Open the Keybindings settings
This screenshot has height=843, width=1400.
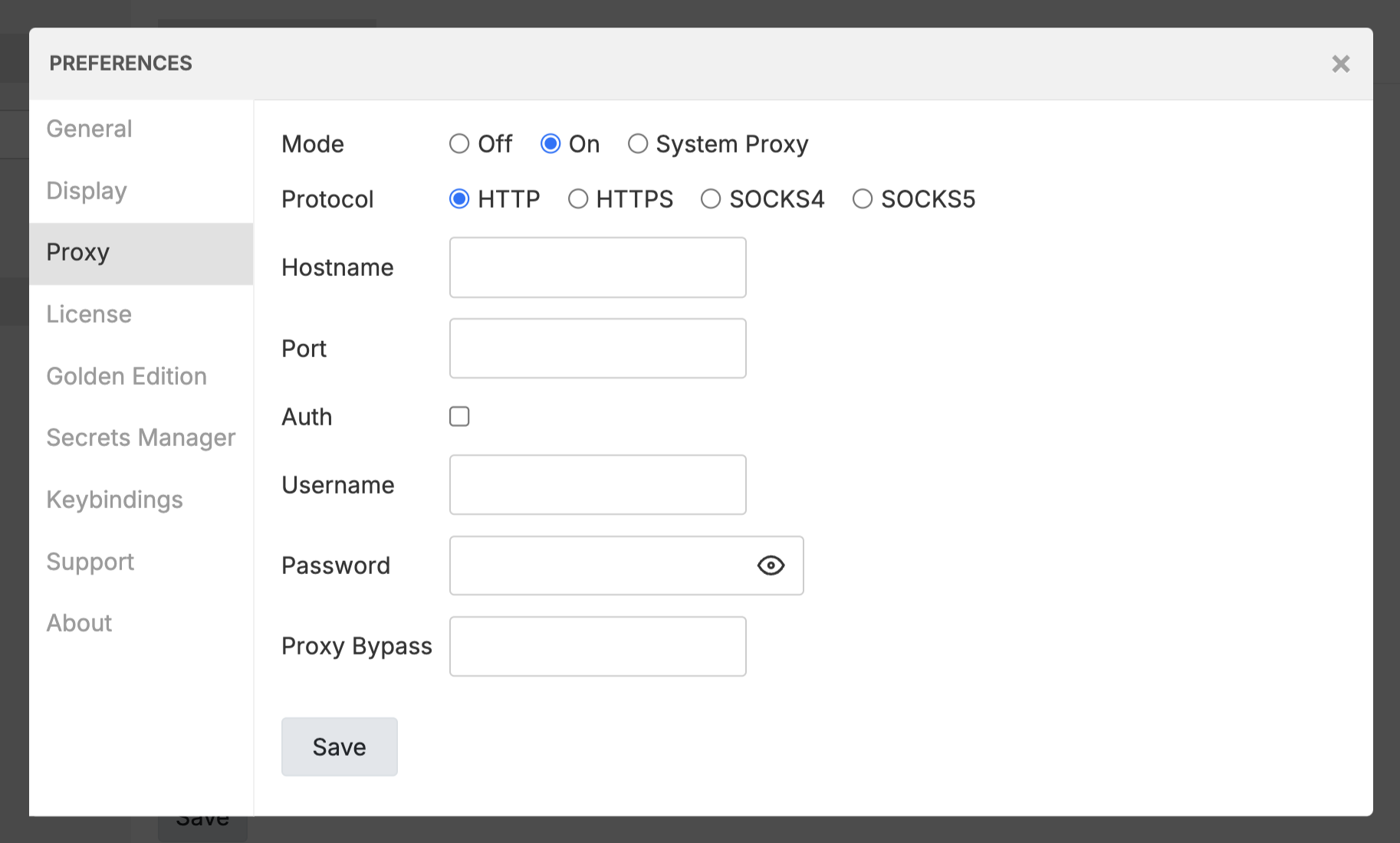pyautogui.click(x=114, y=499)
